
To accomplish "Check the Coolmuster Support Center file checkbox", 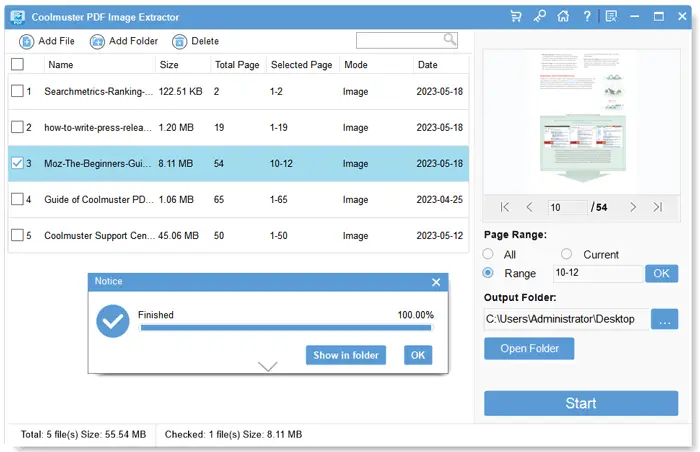I will pos(17,235).
